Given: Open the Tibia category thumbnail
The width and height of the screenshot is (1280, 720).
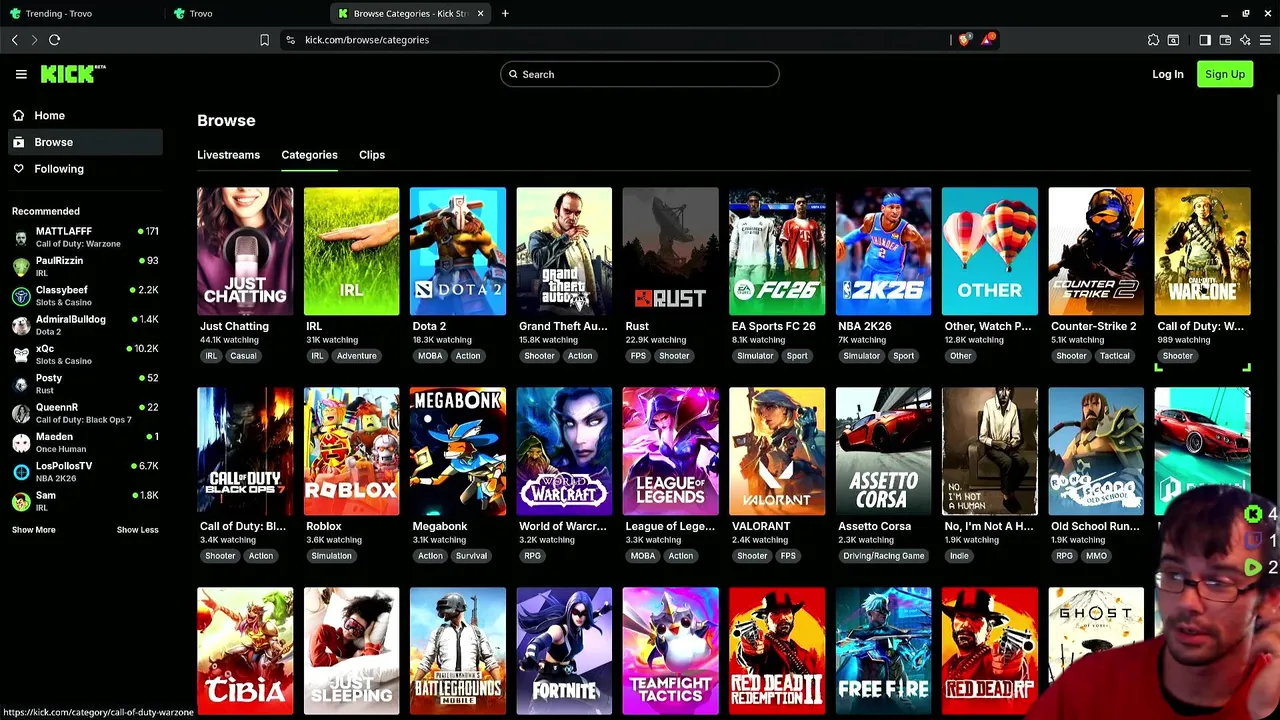Looking at the screenshot, I should [245, 651].
